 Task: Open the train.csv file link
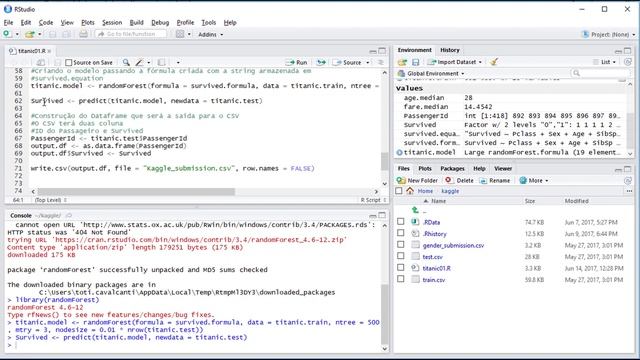tap(433, 280)
